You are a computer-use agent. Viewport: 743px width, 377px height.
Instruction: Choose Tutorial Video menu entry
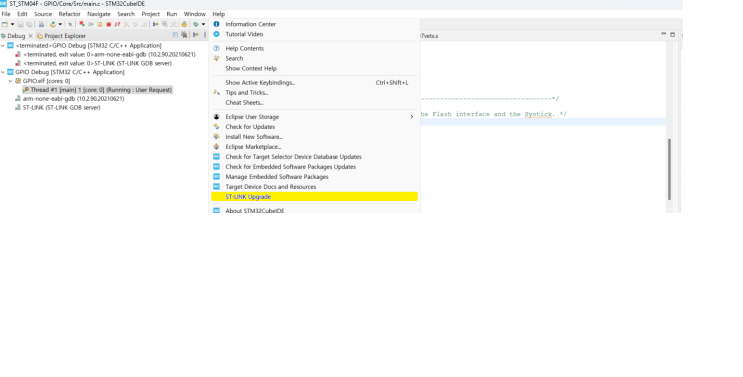tap(314, 34)
